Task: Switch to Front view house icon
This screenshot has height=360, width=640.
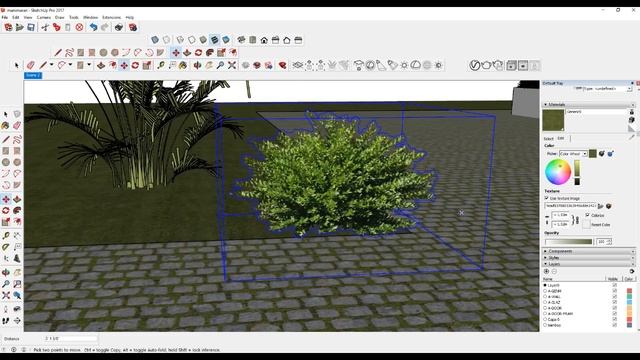Action: pyautogui.click(x=264, y=40)
